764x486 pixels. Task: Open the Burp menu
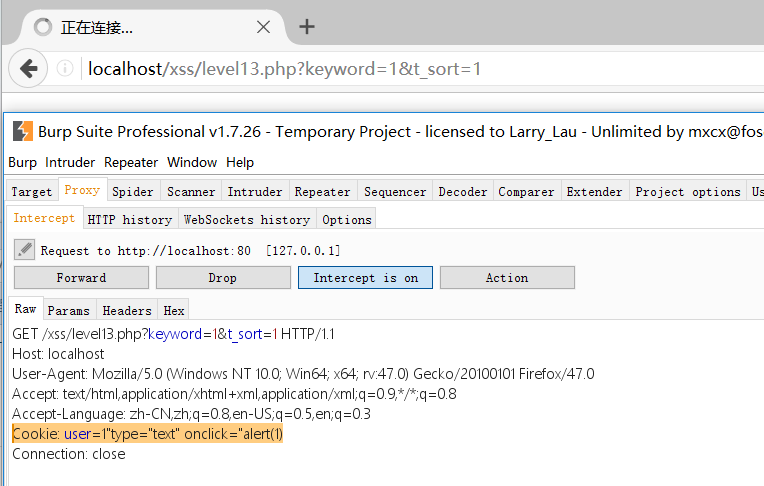click(22, 162)
